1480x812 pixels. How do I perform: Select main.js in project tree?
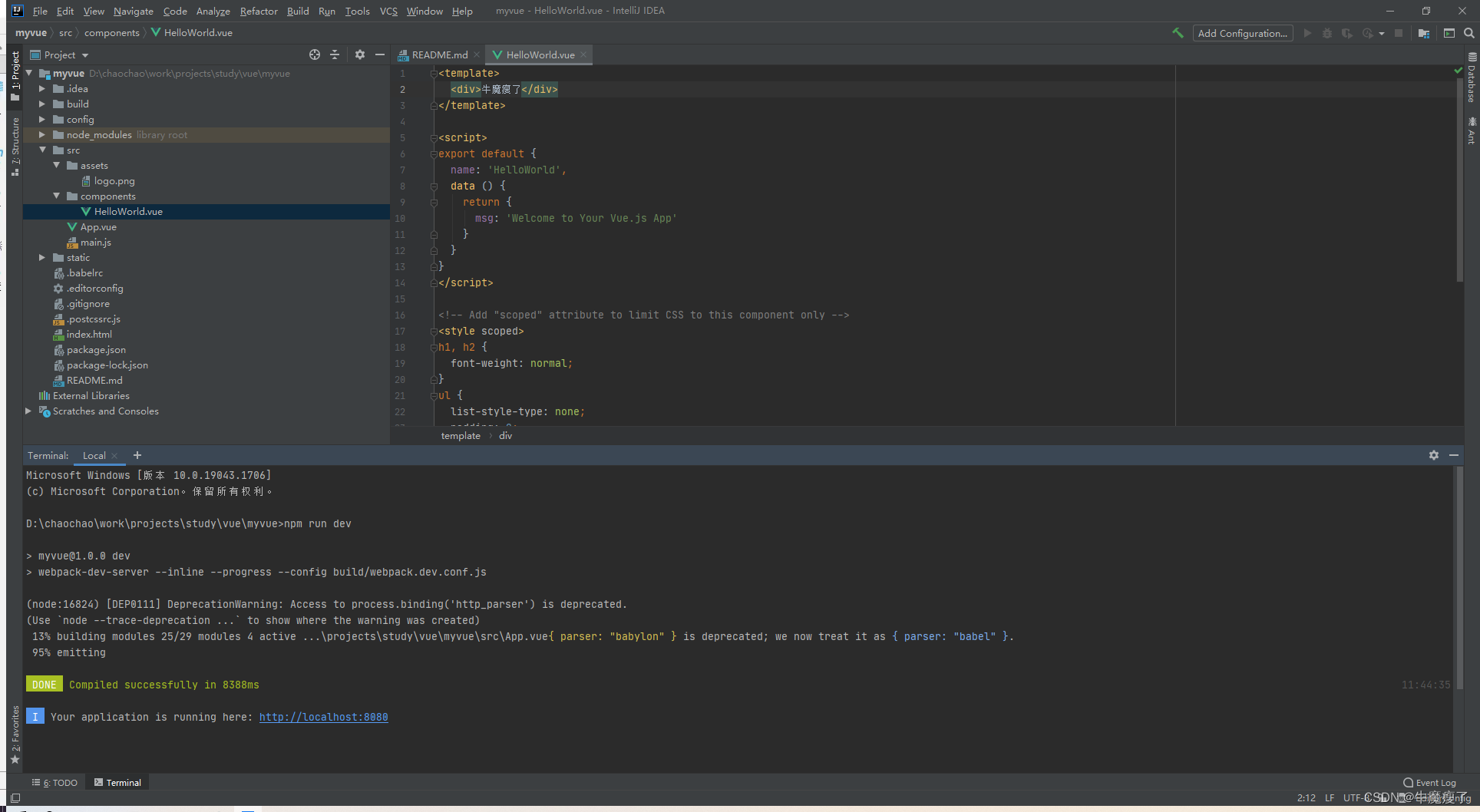click(x=96, y=243)
